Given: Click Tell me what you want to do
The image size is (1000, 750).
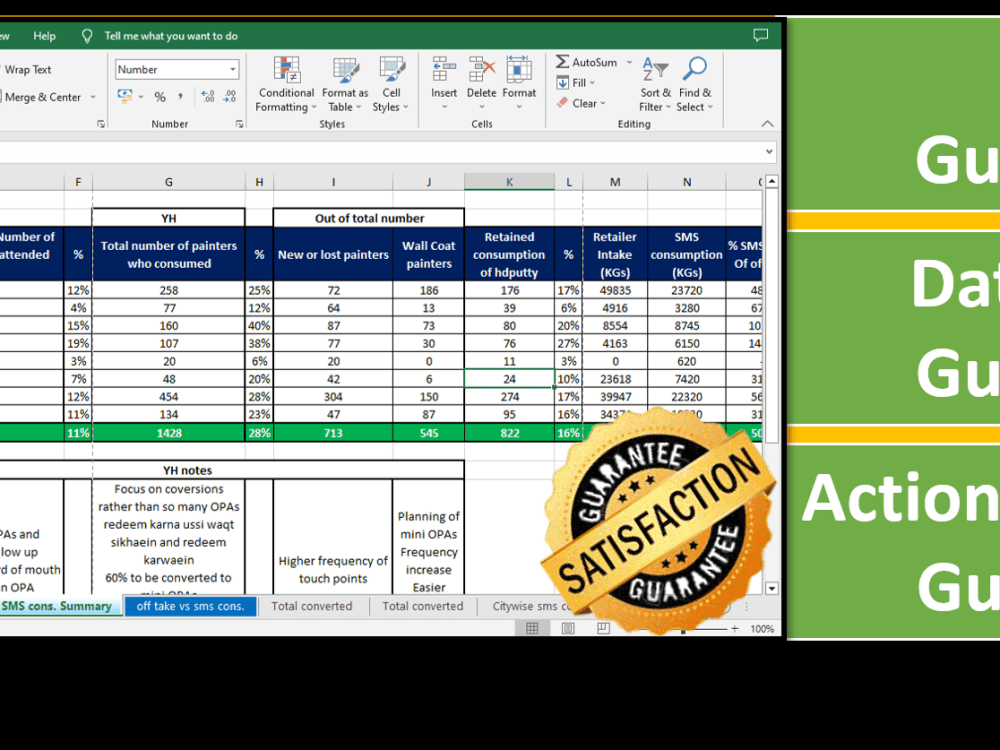Looking at the screenshot, I should pos(171,36).
